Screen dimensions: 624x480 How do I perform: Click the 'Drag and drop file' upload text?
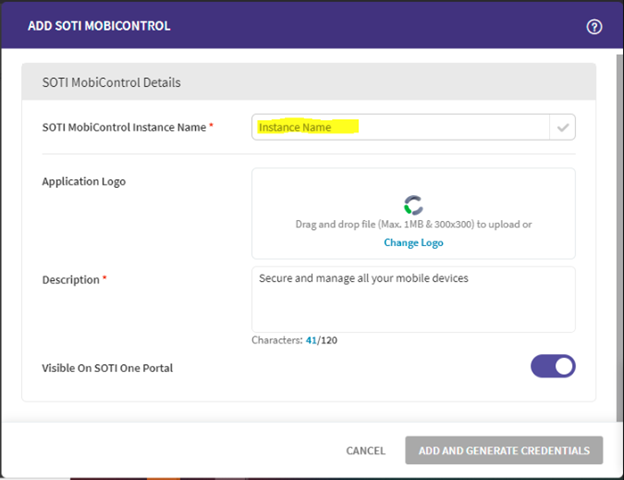(x=413, y=224)
